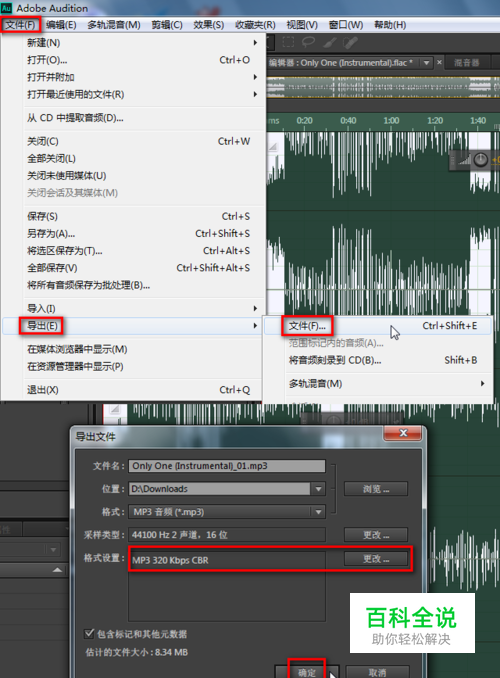
Task: Open the 剪辑(C) menu
Action: click(167, 25)
